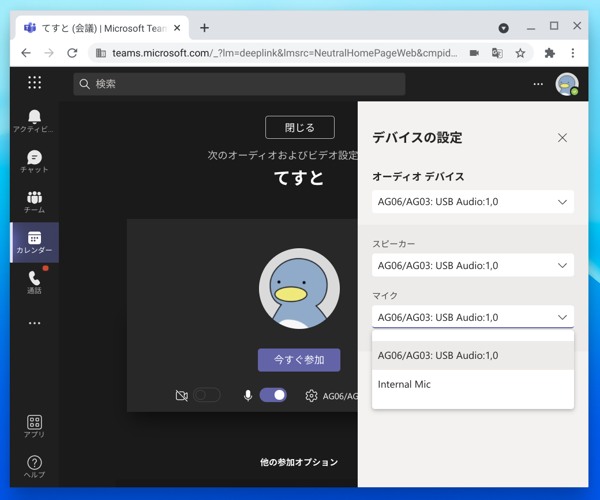Toggle the camera switch
Screen dimensions: 600x500
pos(207,395)
